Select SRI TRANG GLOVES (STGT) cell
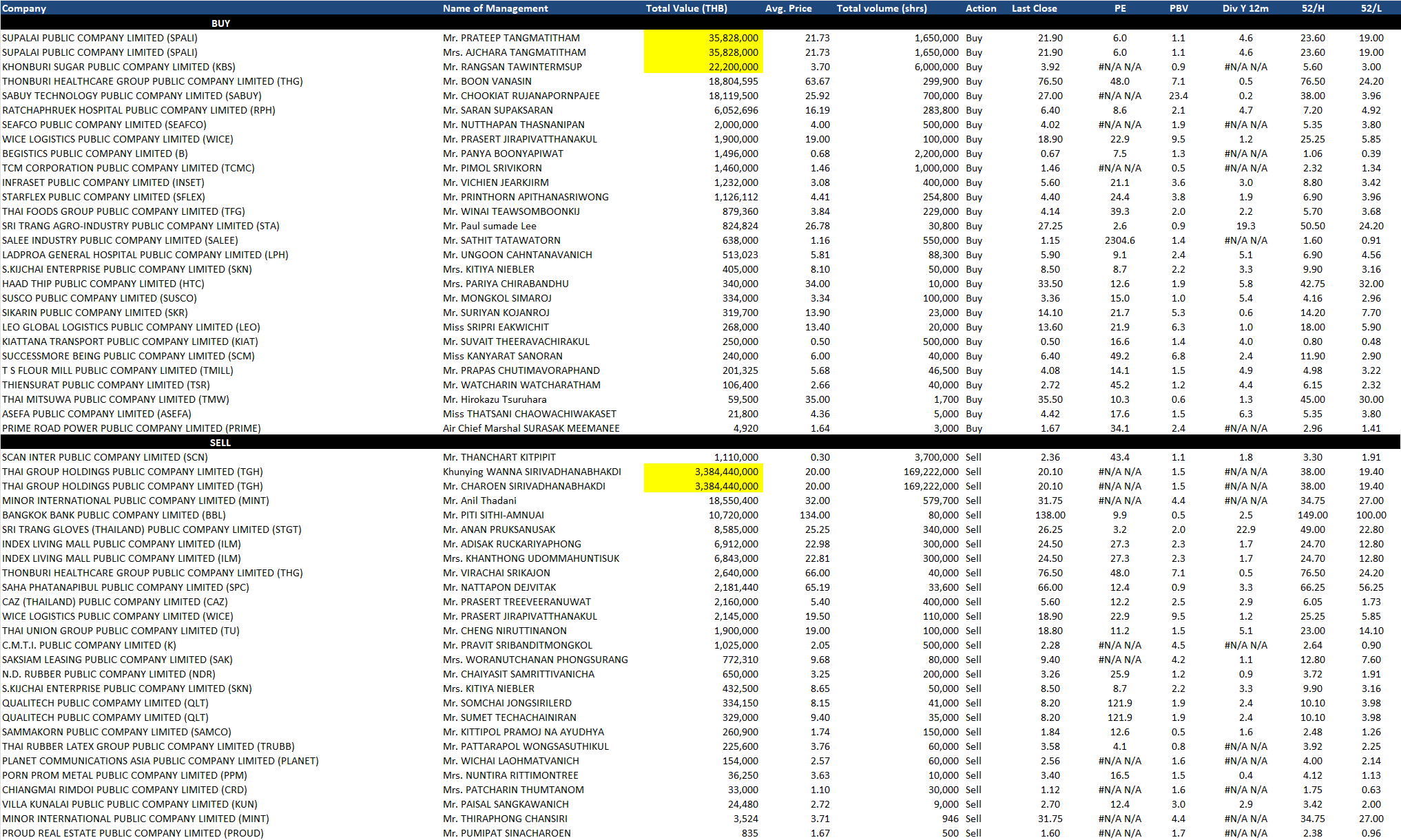The image size is (1401, 840). [x=152, y=529]
